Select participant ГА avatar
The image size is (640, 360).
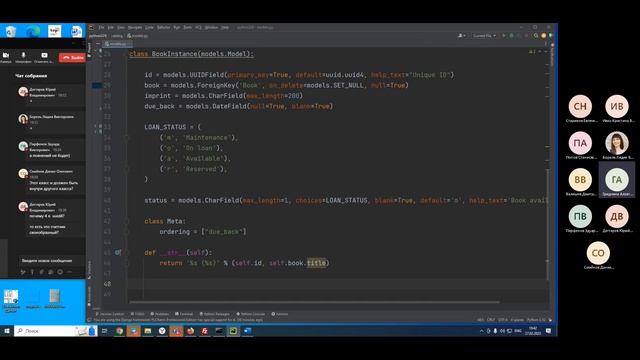coord(616,179)
